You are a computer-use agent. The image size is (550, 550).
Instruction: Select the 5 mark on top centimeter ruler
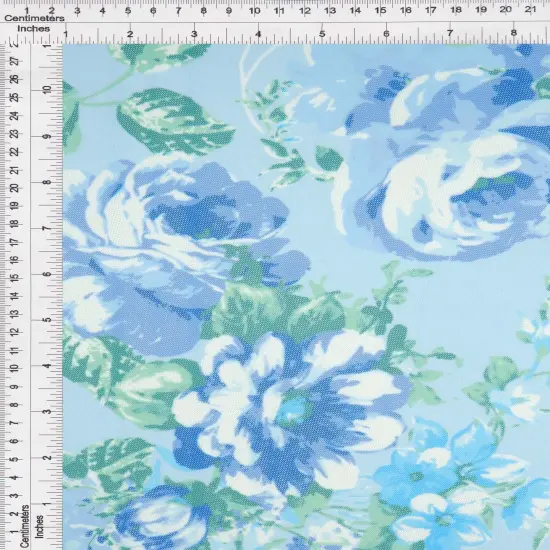point(128,11)
